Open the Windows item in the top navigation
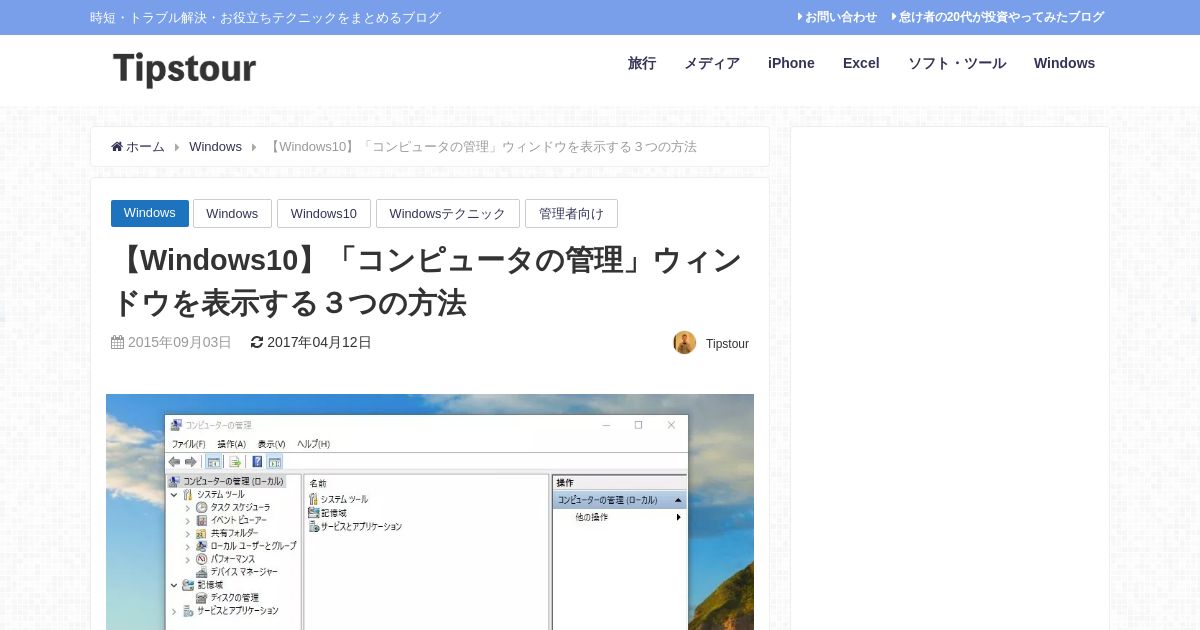1200x630 pixels. point(1064,63)
